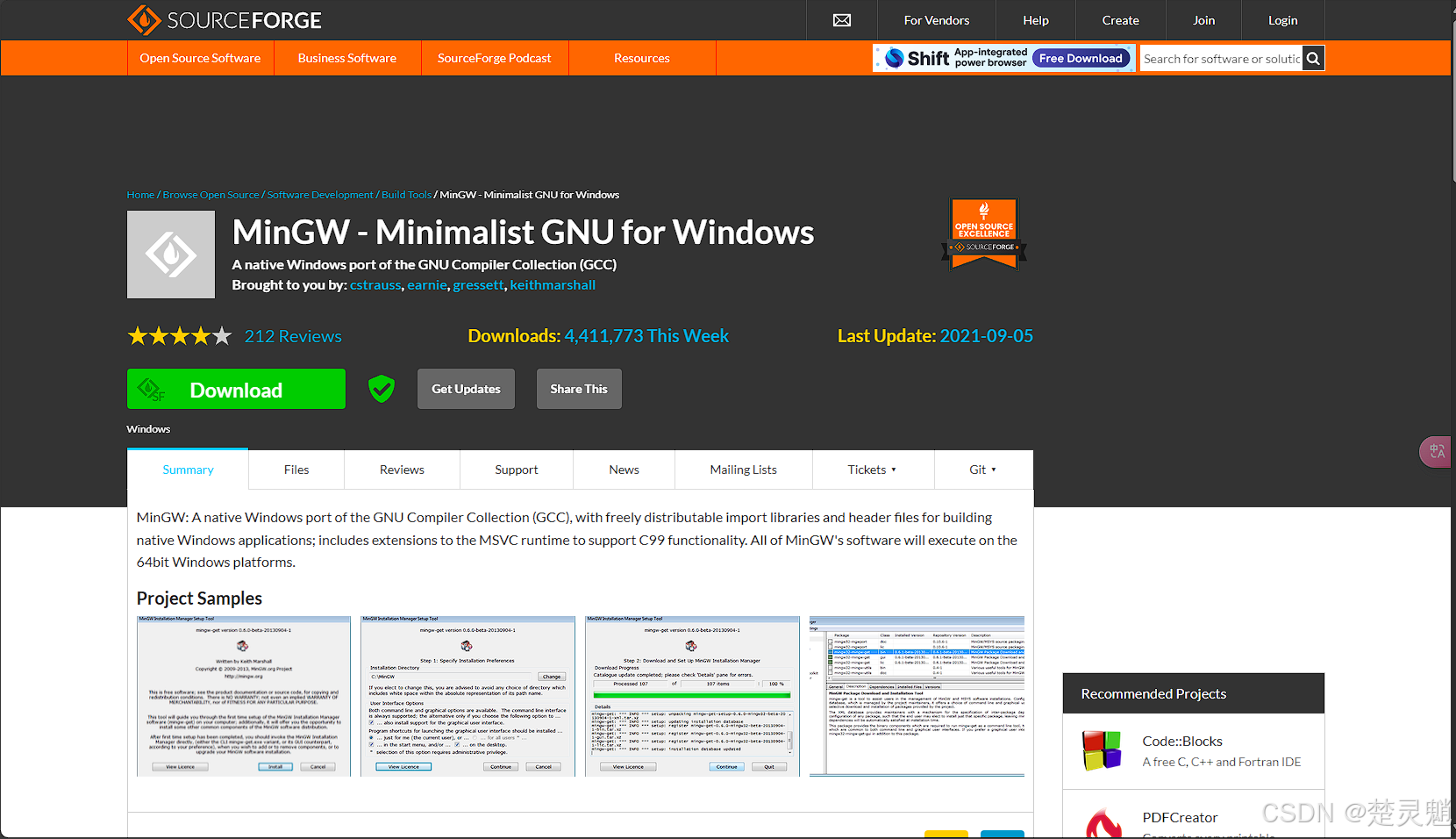This screenshot has height=839, width=1456.
Task: Open the cstrauss author link
Action: coord(375,285)
